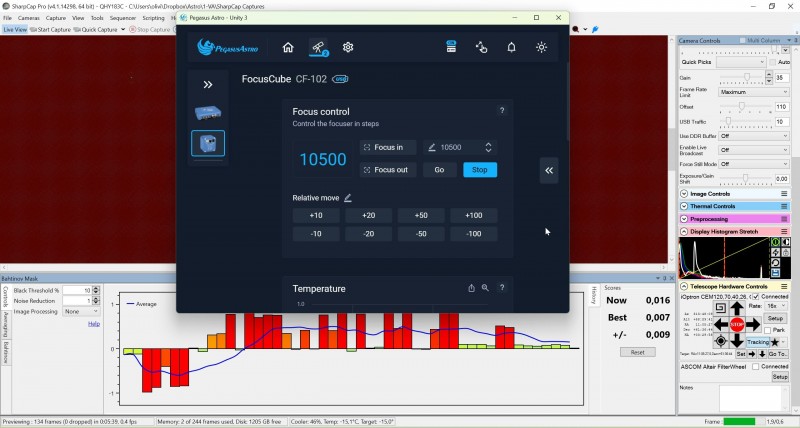Viewport: 800px width, 428px height.
Task: Open SharpCap File menu
Action: [7, 18]
